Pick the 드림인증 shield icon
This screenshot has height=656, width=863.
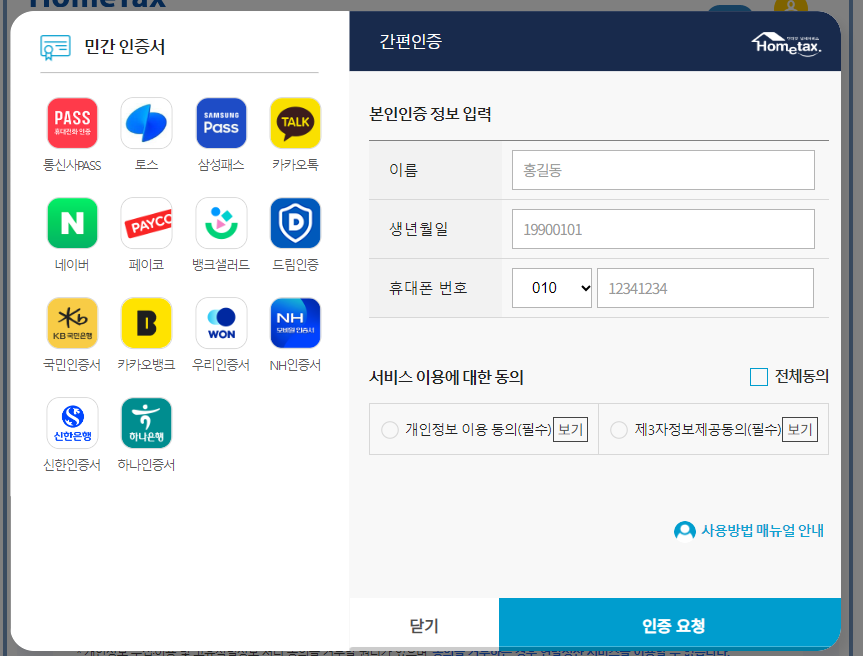pos(296,223)
